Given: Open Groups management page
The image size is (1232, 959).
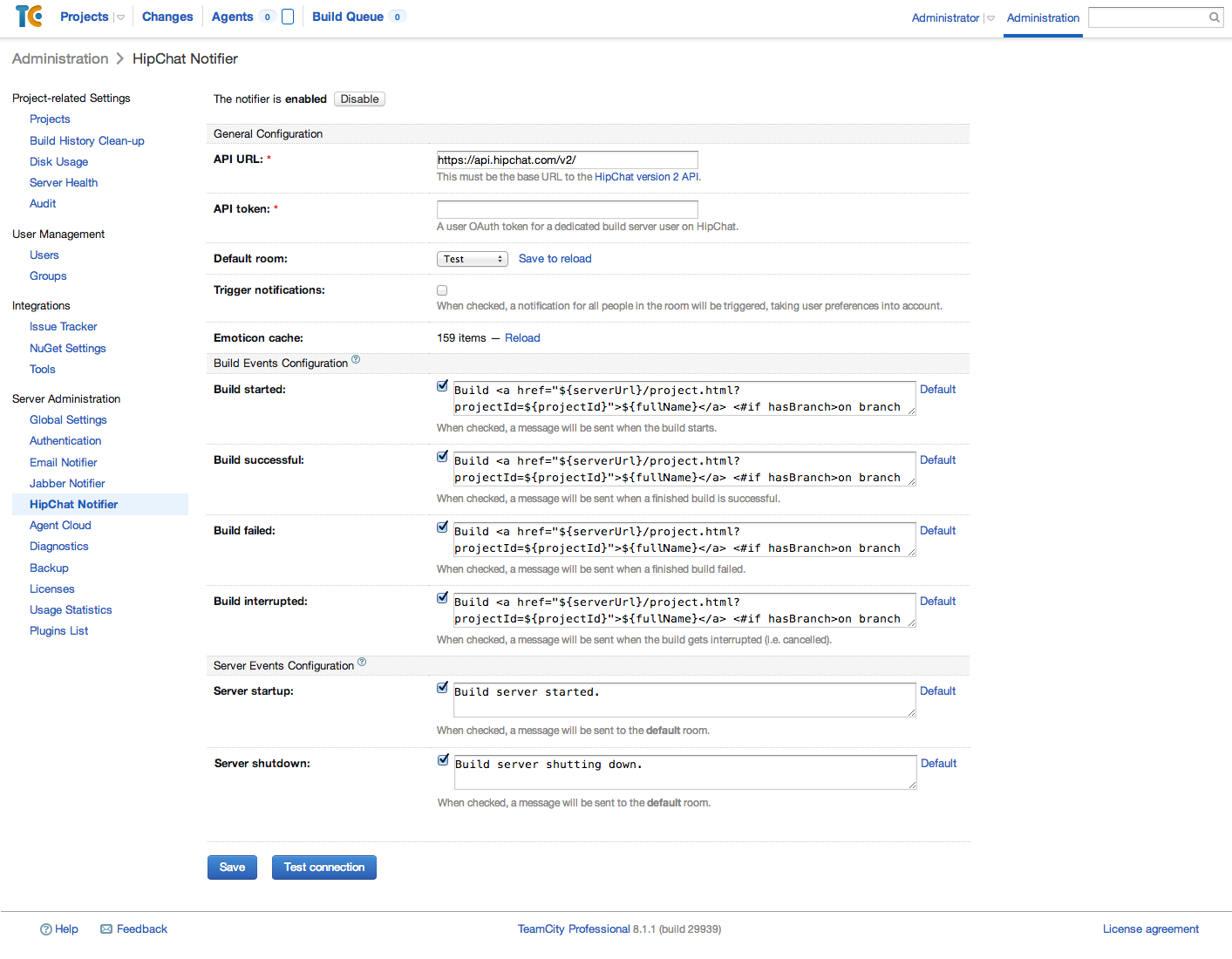Looking at the screenshot, I should coord(48,276).
